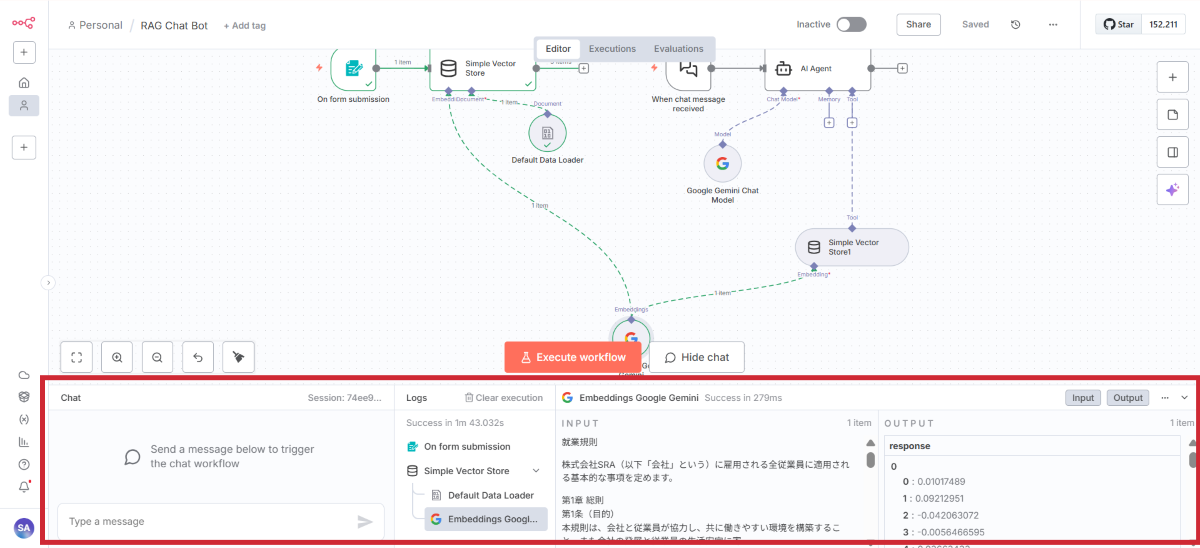Viewport: 1200px width, 548px height.
Task: Click the fit-to-view canvas icon
Action: 77,357
